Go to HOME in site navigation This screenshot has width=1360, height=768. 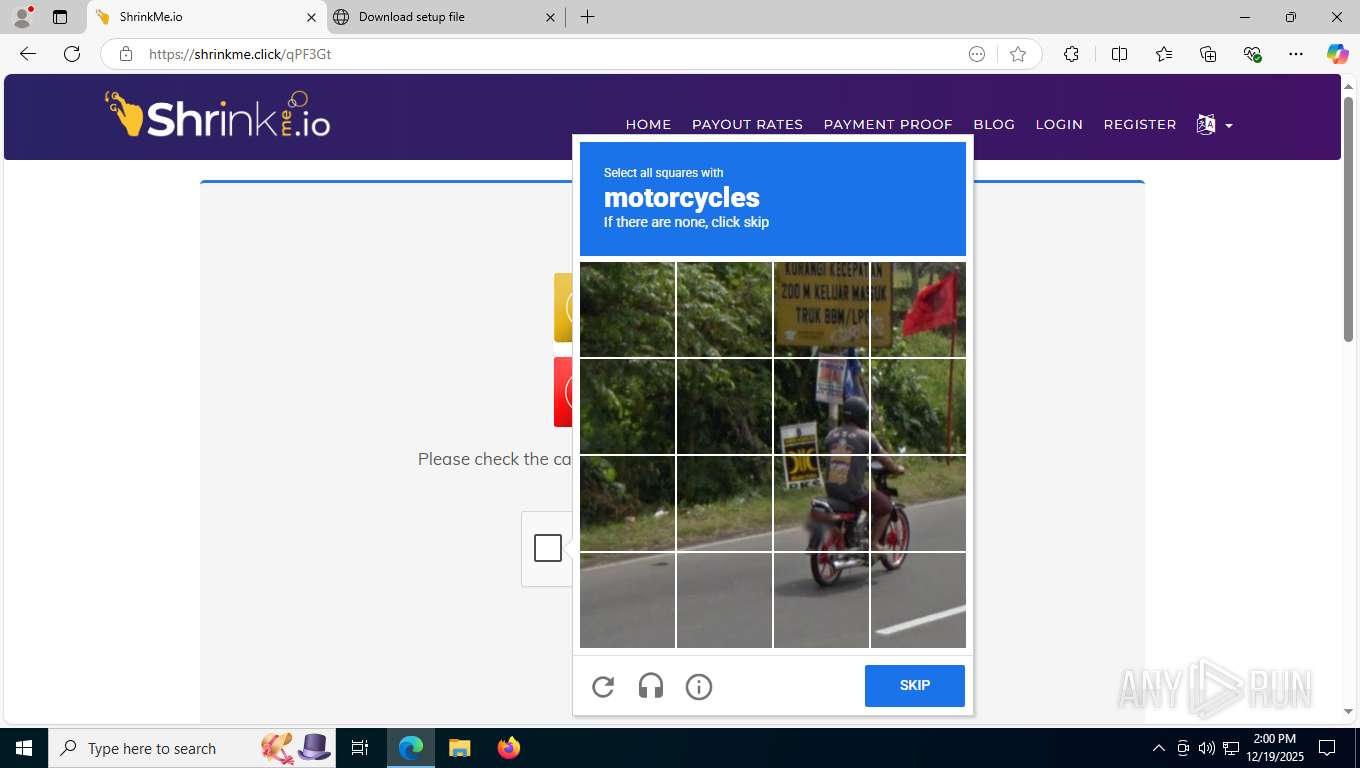click(x=648, y=125)
